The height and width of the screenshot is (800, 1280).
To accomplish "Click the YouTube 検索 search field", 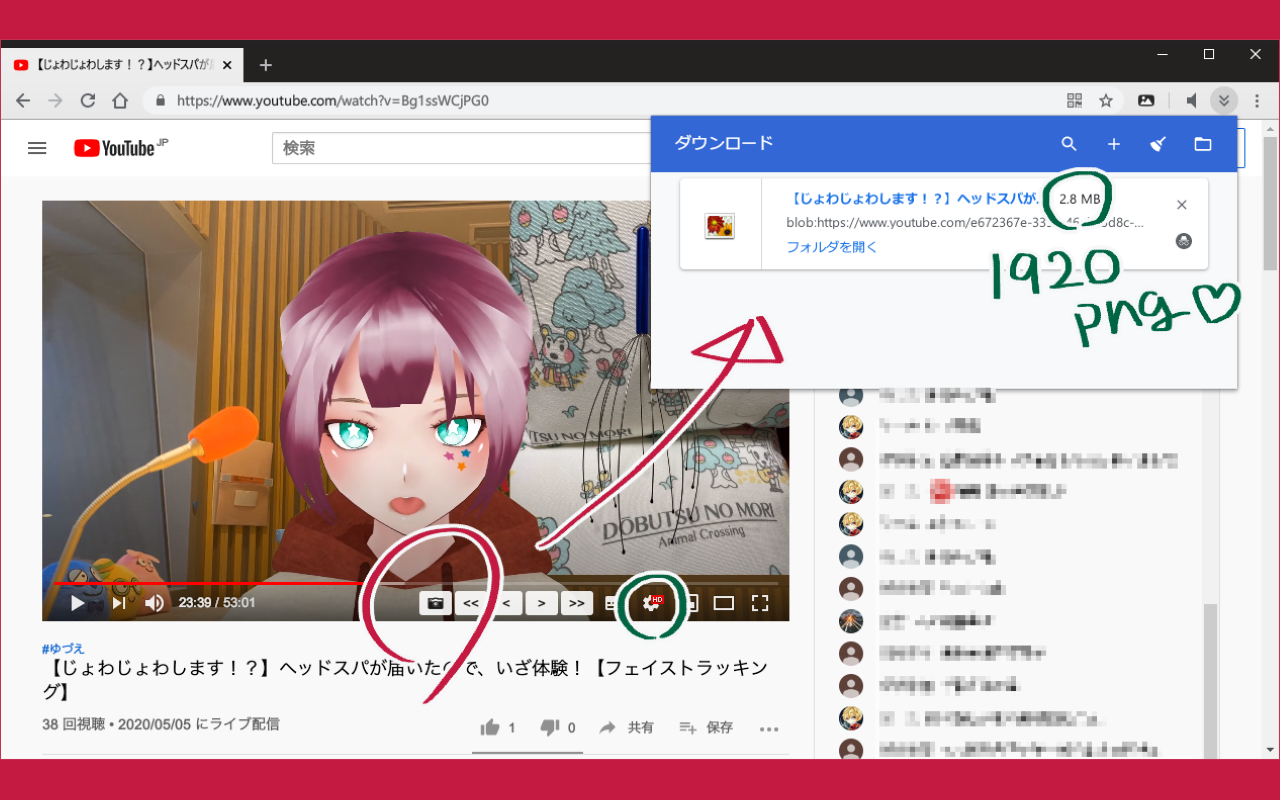I will point(460,148).
